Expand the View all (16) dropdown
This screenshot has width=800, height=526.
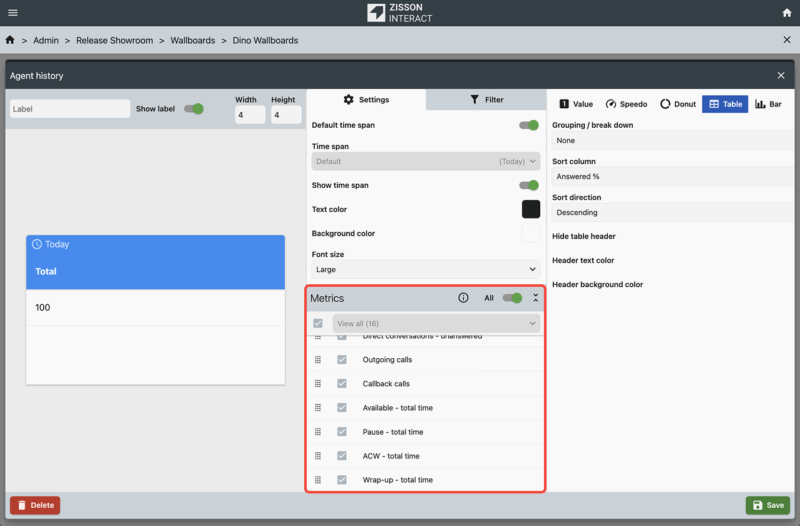[436, 324]
